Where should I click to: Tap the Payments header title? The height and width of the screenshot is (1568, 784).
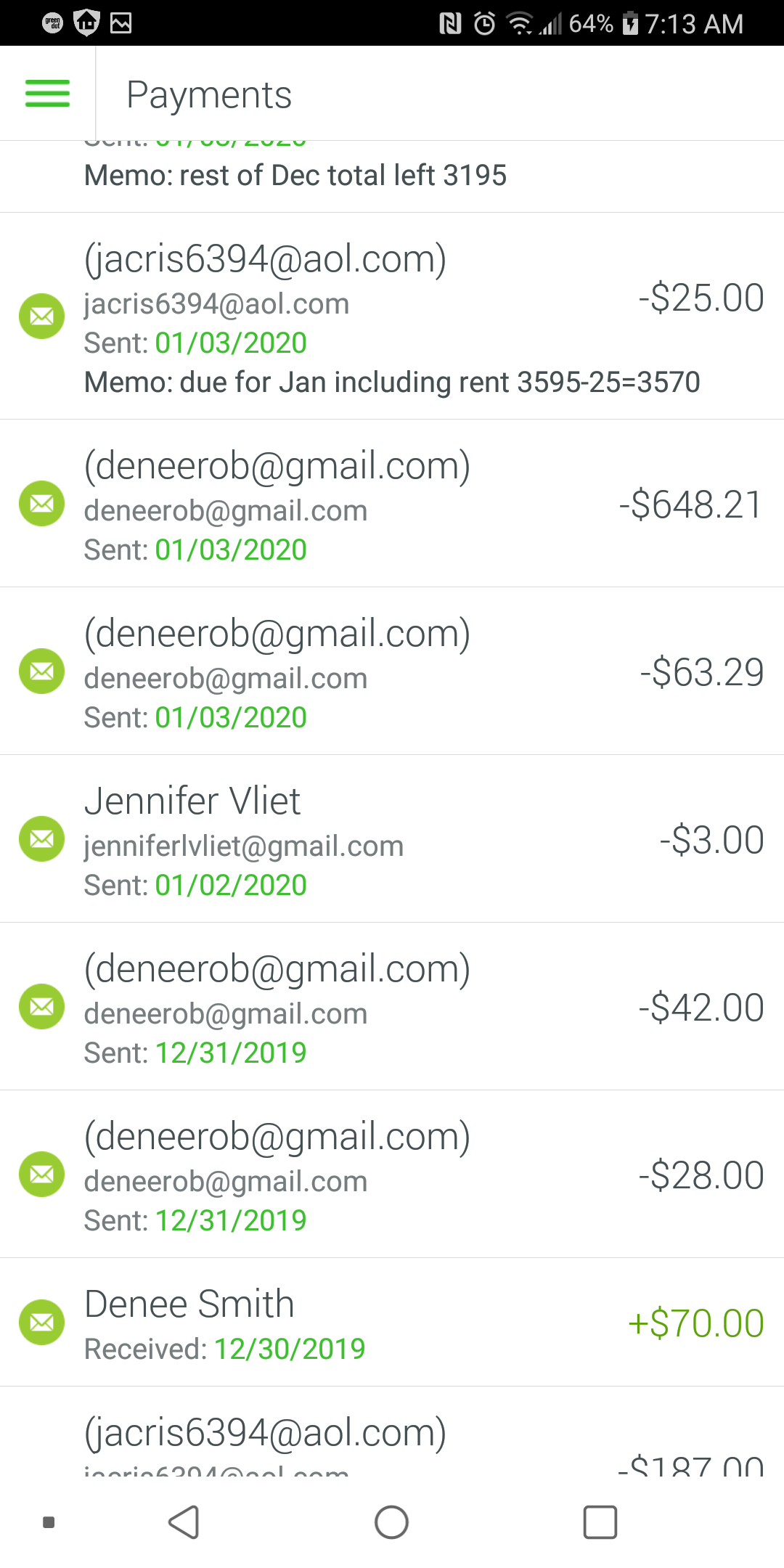[209, 95]
